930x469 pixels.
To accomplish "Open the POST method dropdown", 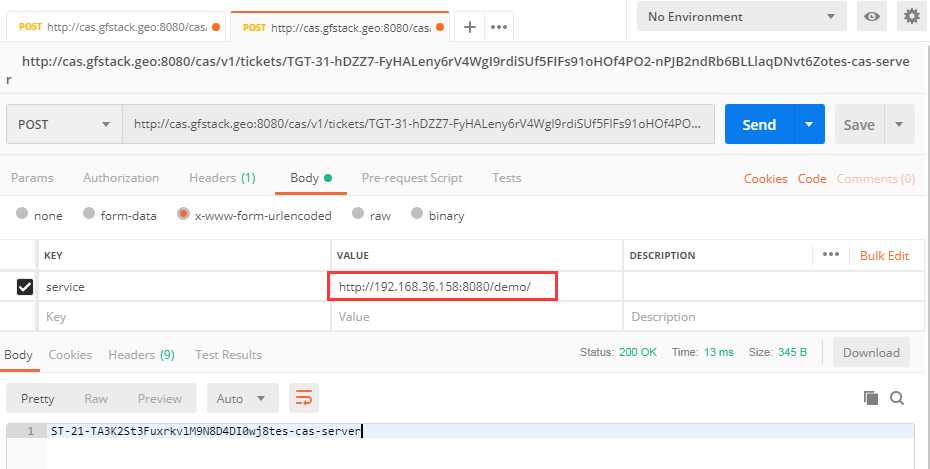I will pyautogui.click(x=64, y=125).
